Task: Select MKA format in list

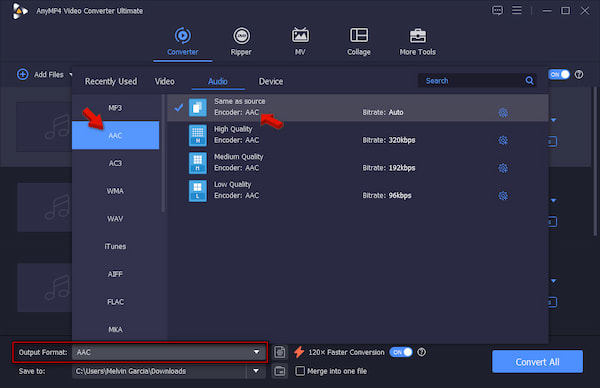Action: [x=115, y=329]
